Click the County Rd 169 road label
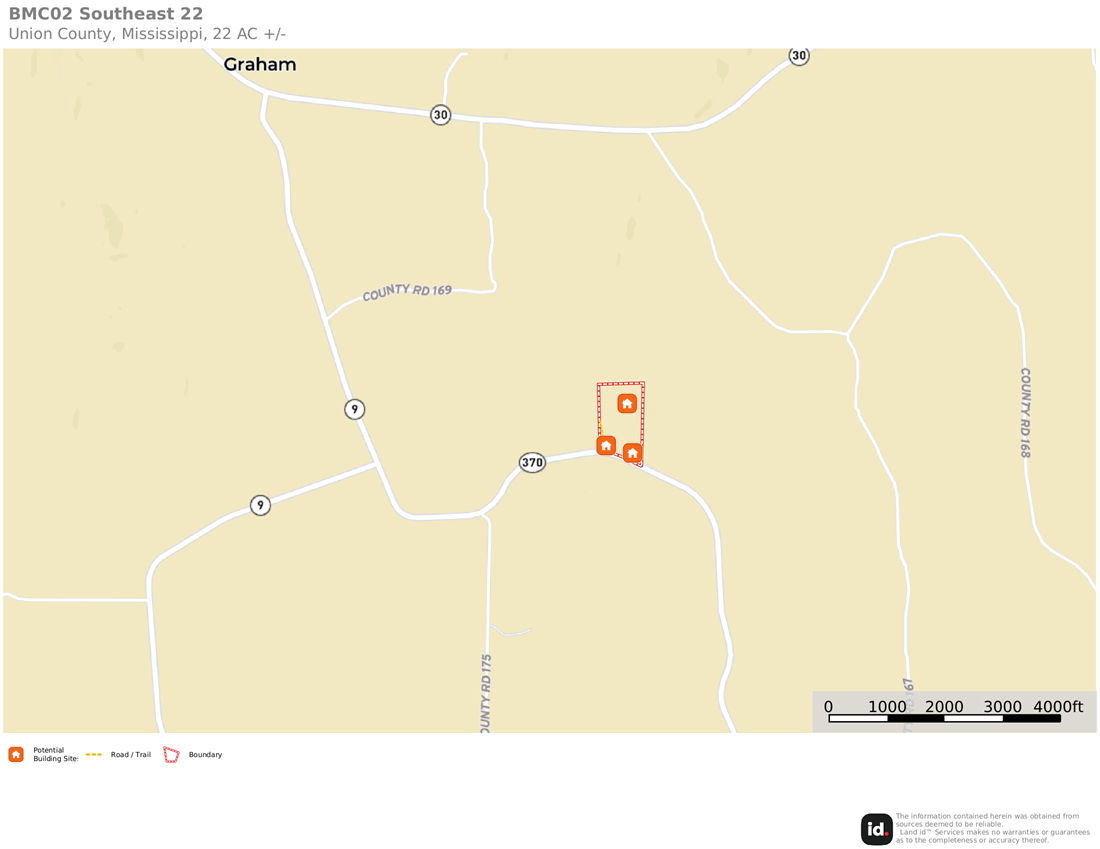The height and width of the screenshot is (849, 1100). [407, 292]
